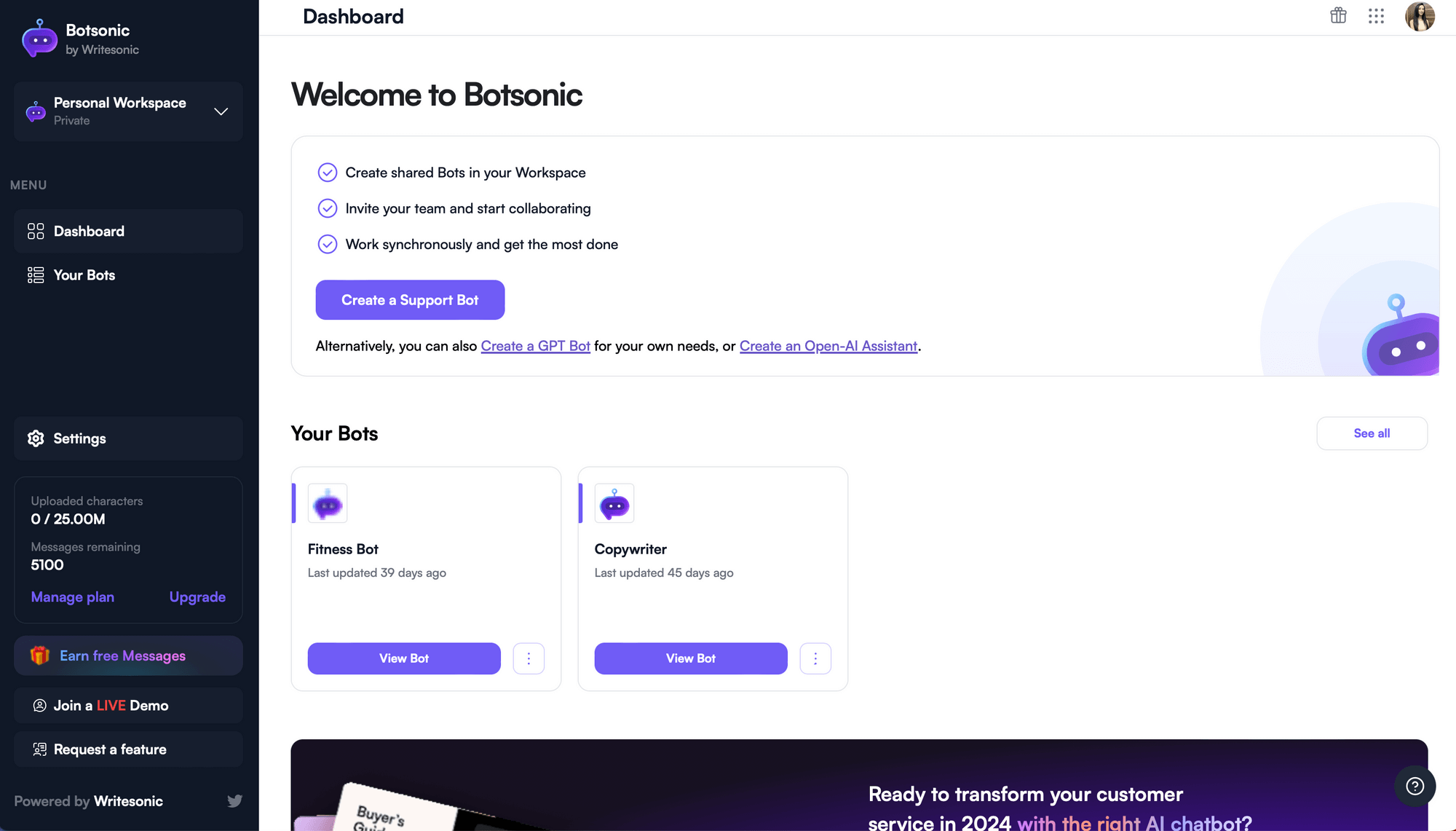
Task: Click the Settings gear icon
Action: 36,438
